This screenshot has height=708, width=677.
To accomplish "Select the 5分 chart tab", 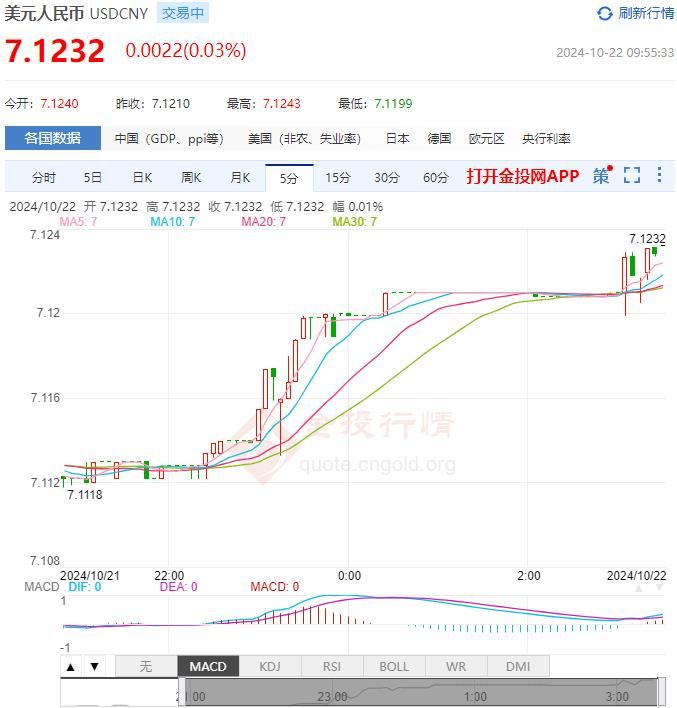I will click(x=289, y=178).
